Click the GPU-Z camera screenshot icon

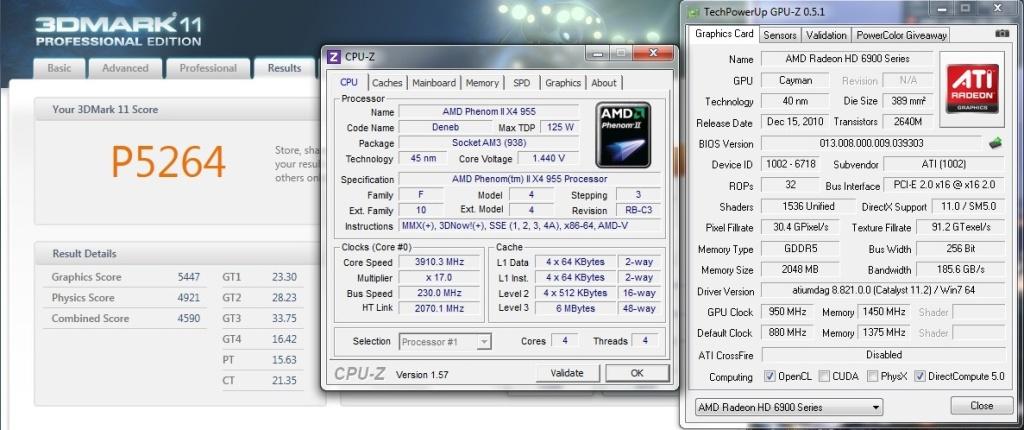1001,33
